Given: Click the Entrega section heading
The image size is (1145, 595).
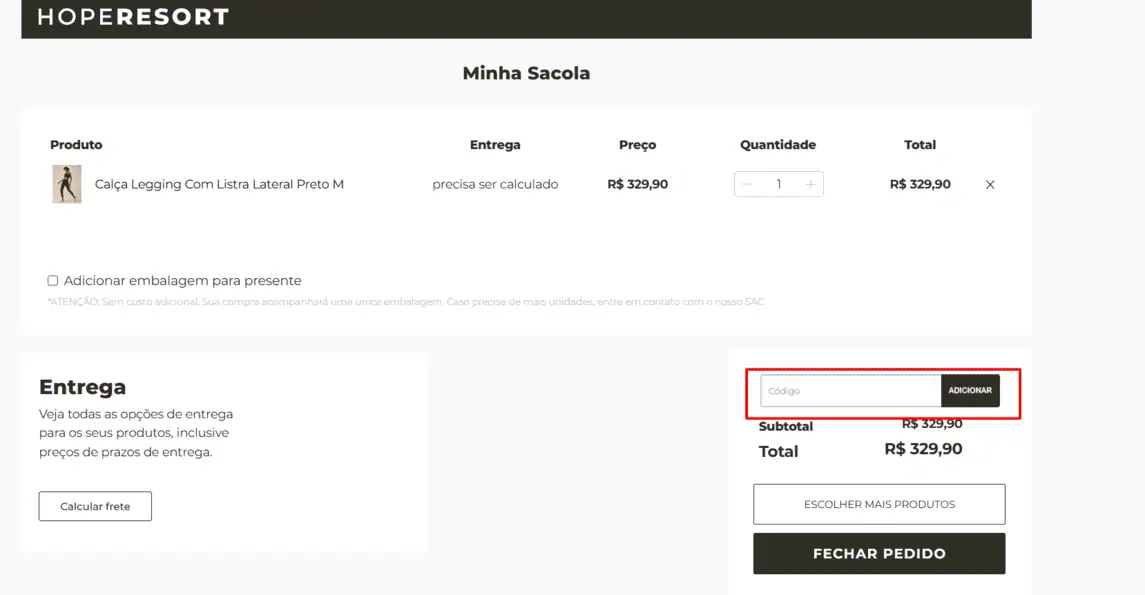Looking at the screenshot, I should (x=83, y=386).
